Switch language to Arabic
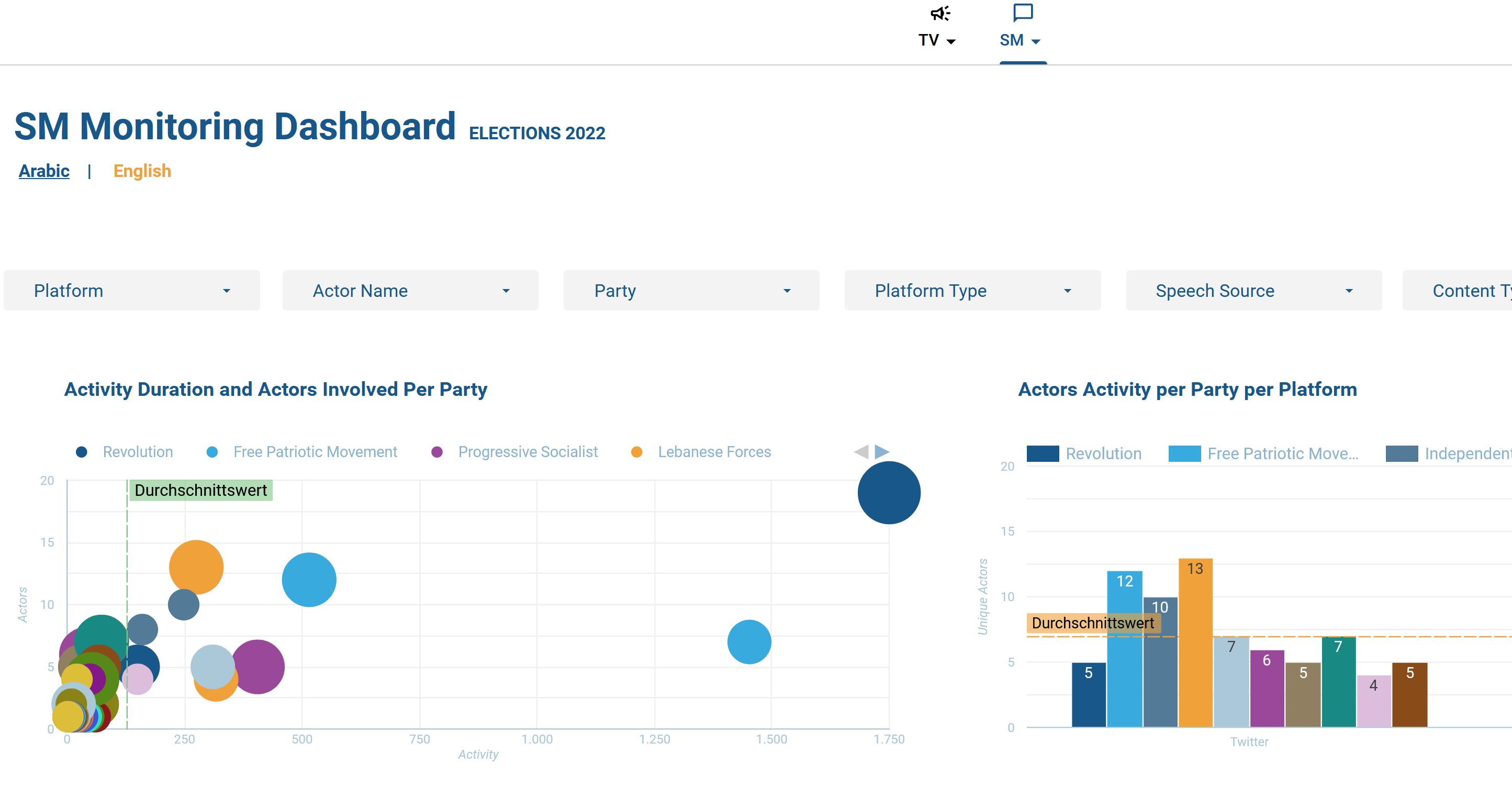 [44, 171]
